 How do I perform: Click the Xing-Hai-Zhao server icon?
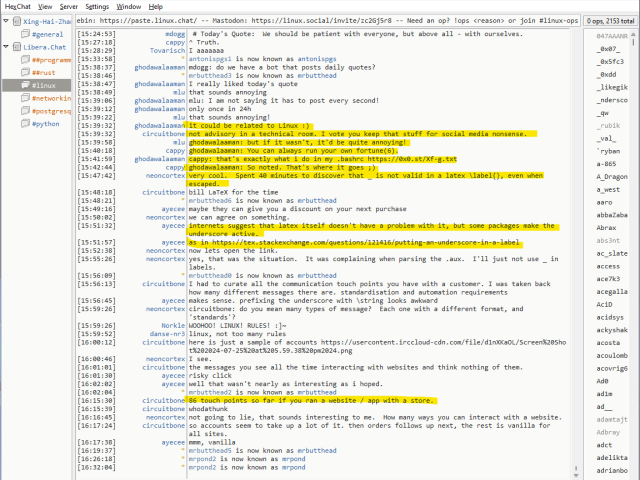click(15, 21)
